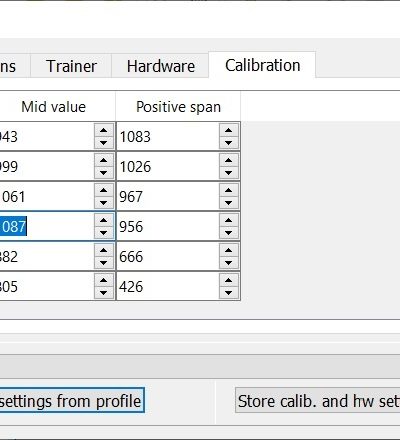The image size is (400, 440).
Task: Increment the Positive span value 426
Action: click(x=228, y=280)
